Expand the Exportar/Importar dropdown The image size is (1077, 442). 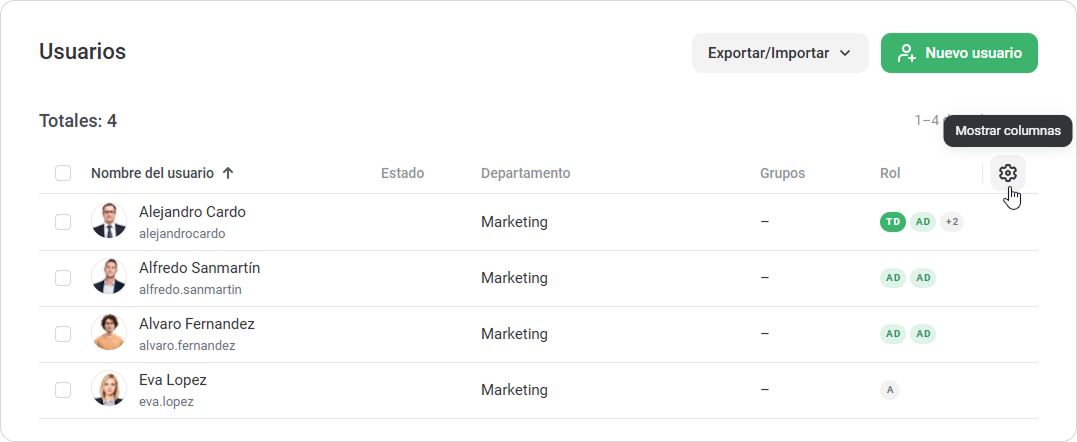[x=779, y=53]
